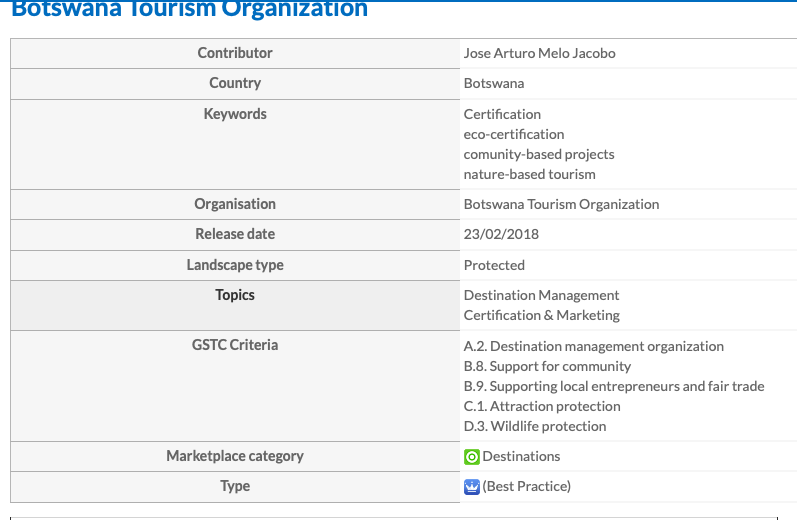
Task: Open contributor Jose Arturo Melo Jacobo
Action: click(539, 53)
